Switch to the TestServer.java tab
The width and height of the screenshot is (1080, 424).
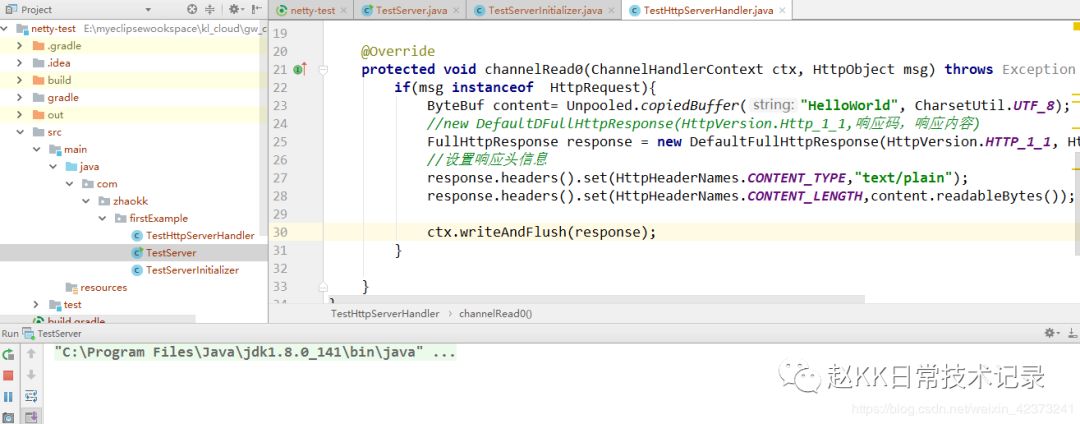[410, 10]
